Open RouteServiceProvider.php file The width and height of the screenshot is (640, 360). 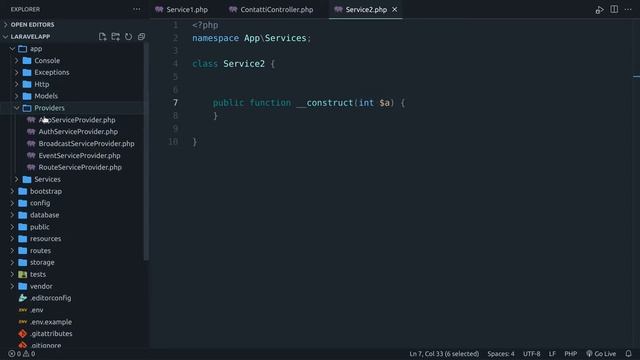click(80, 167)
